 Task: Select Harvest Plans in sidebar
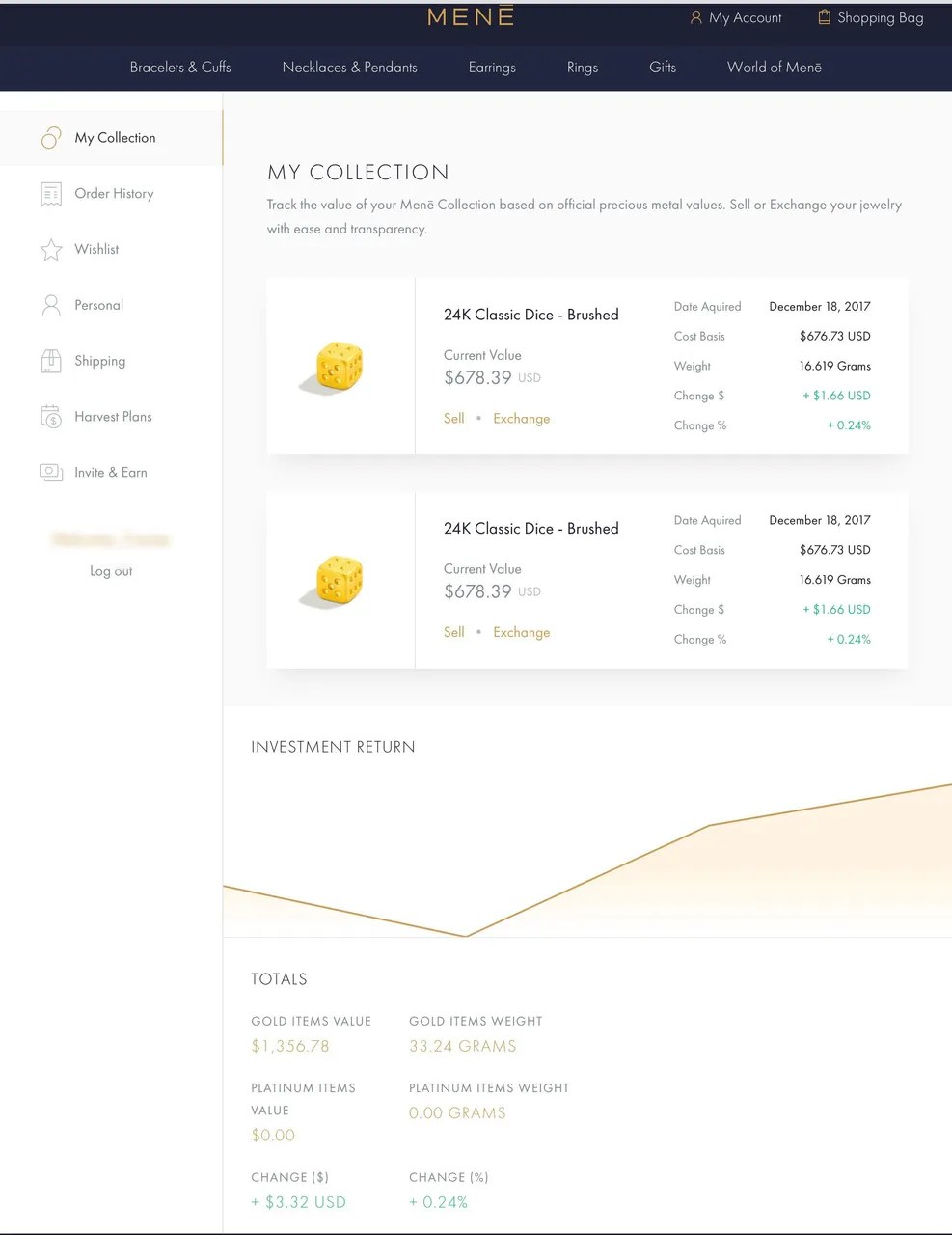[112, 417]
